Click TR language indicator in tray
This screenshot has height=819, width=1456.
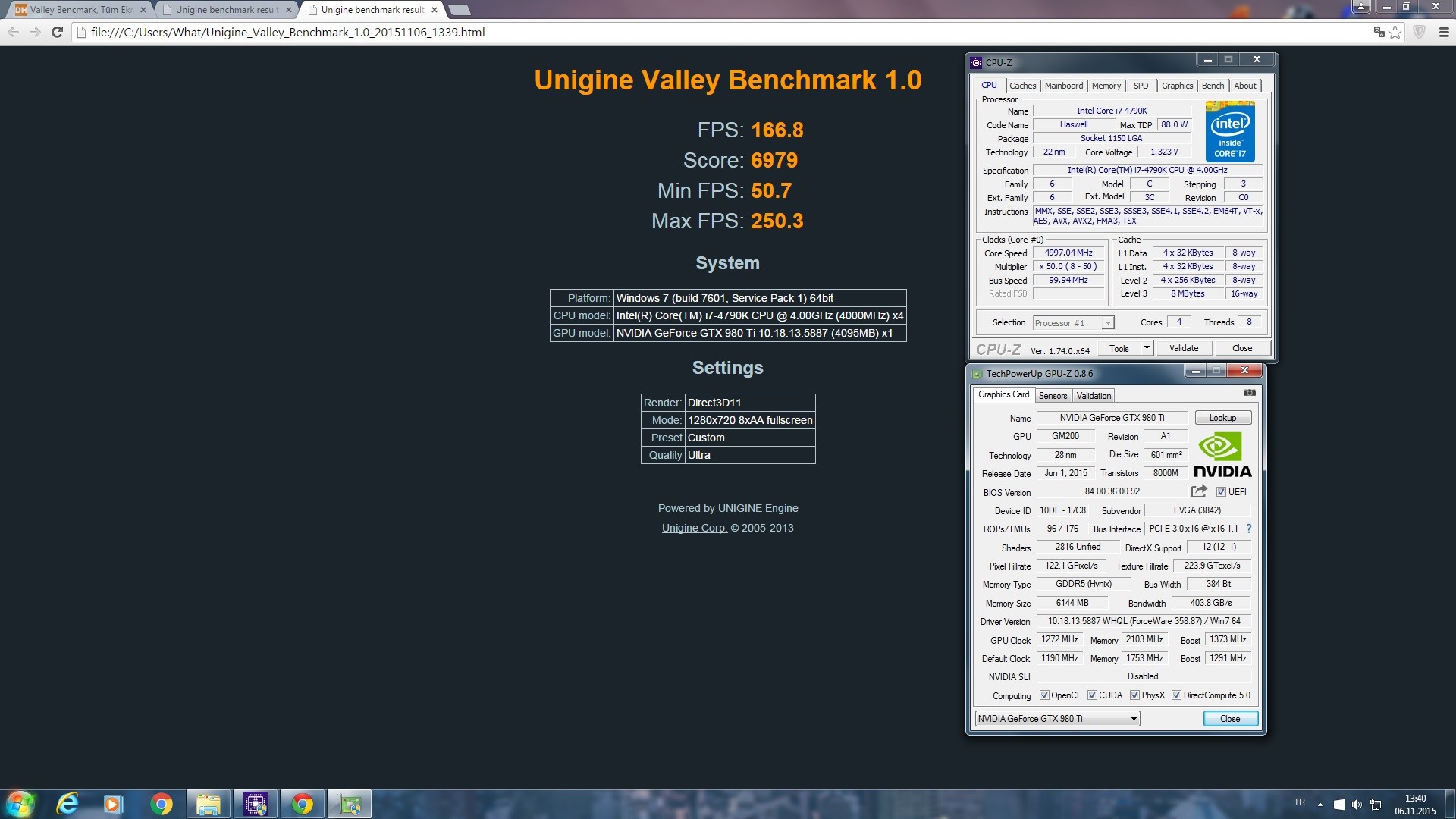[1299, 802]
